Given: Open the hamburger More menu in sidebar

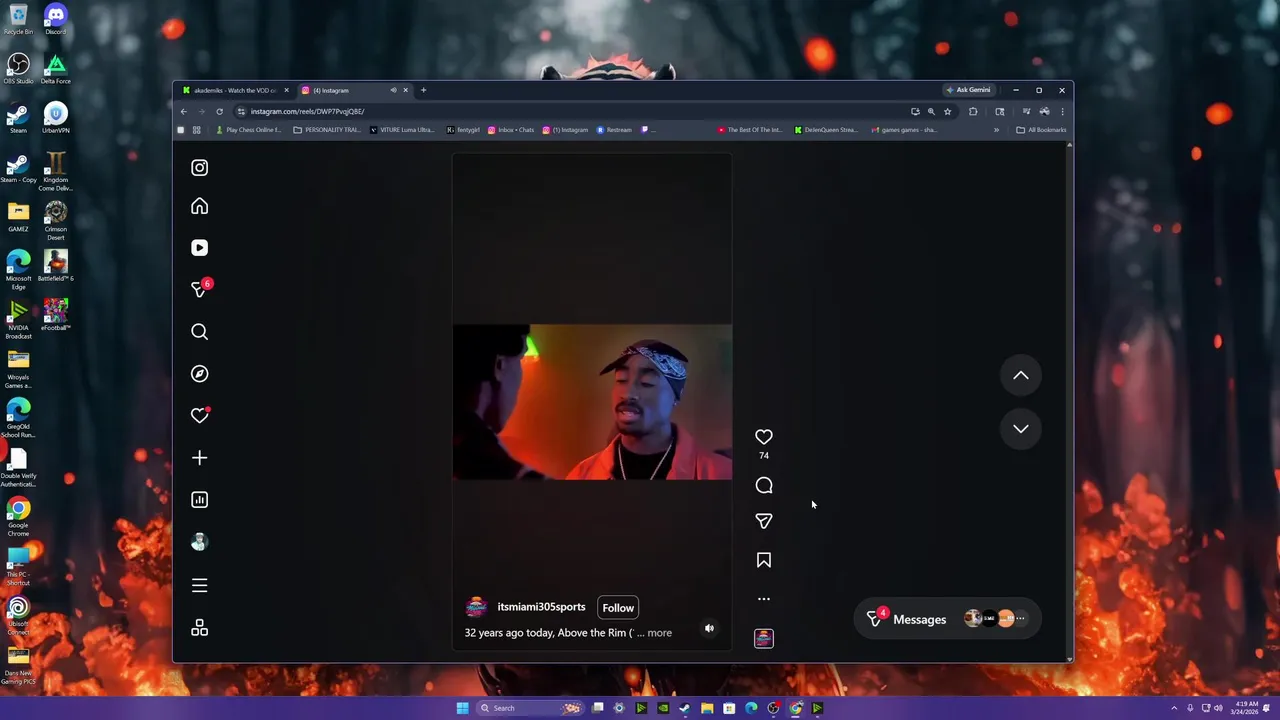Looking at the screenshot, I should click(199, 586).
